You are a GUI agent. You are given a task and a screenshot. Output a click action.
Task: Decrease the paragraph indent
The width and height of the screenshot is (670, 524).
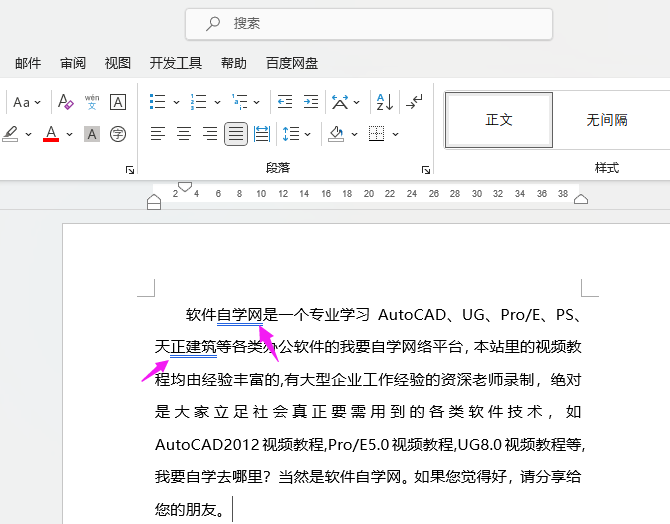point(285,102)
